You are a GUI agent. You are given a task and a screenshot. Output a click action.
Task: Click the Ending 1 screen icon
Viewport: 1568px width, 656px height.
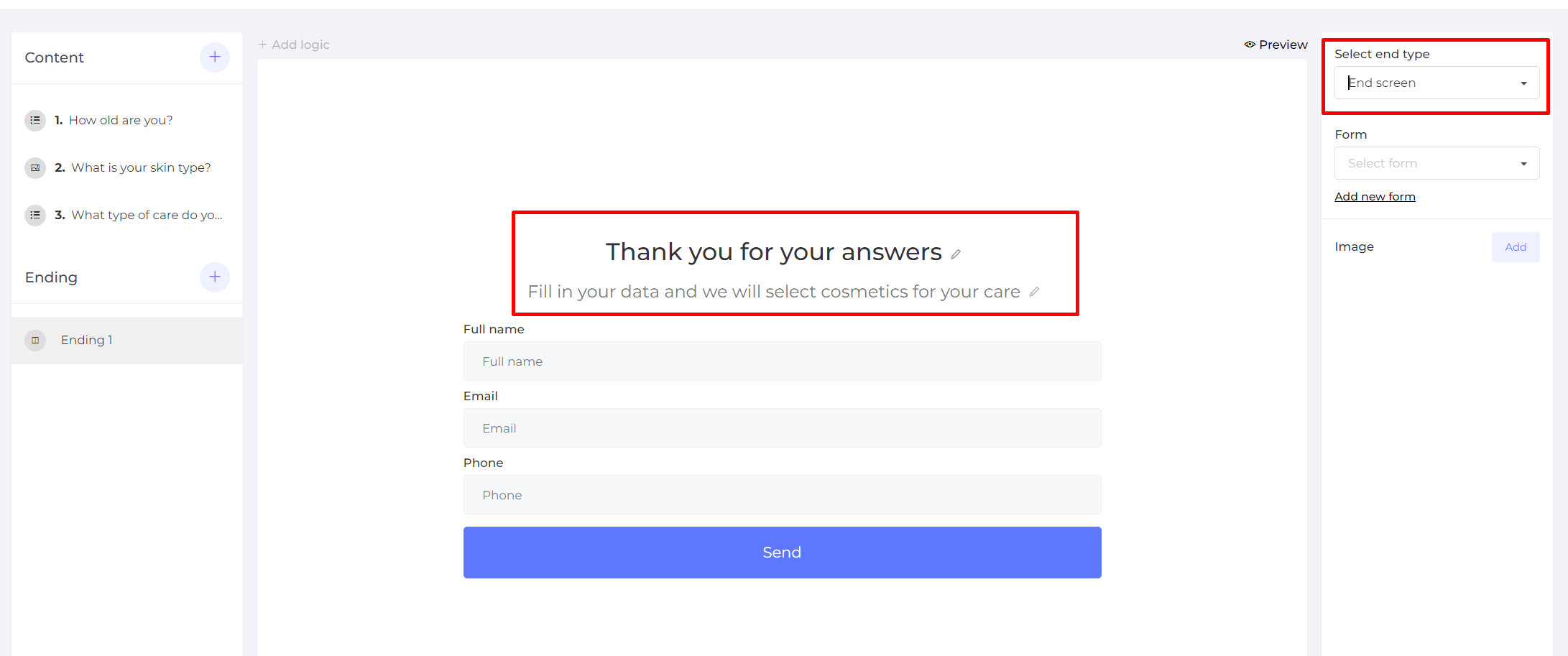click(x=35, y=340)
